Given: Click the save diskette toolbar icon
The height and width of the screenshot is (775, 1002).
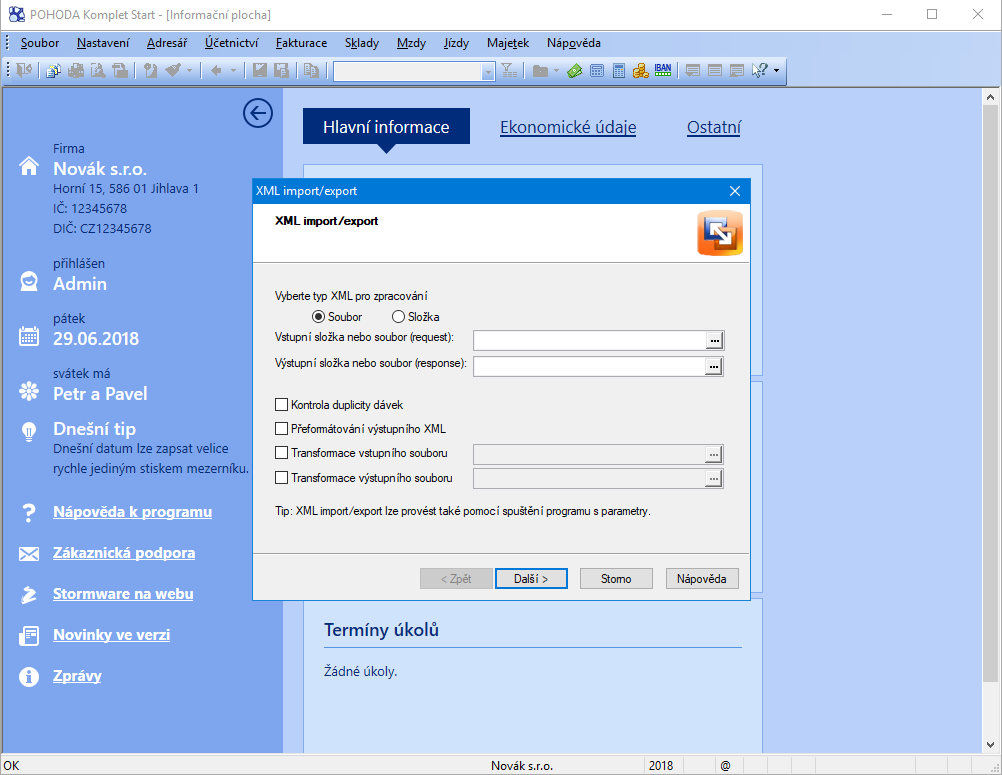Looking at the screenshot, I should click(259, 70).
